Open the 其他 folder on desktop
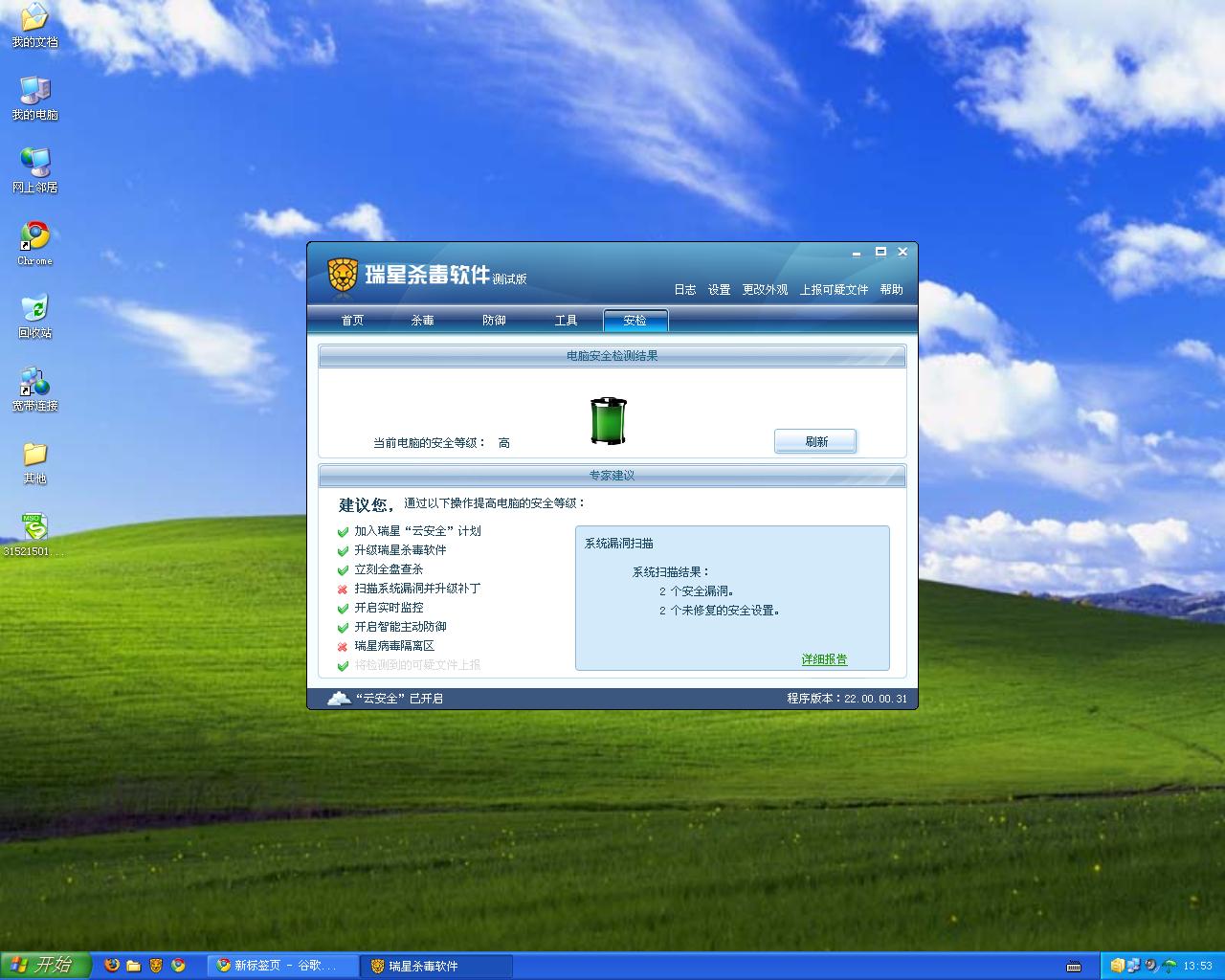The height and width of the screenshot is (980, 1225). pos(34,462)
